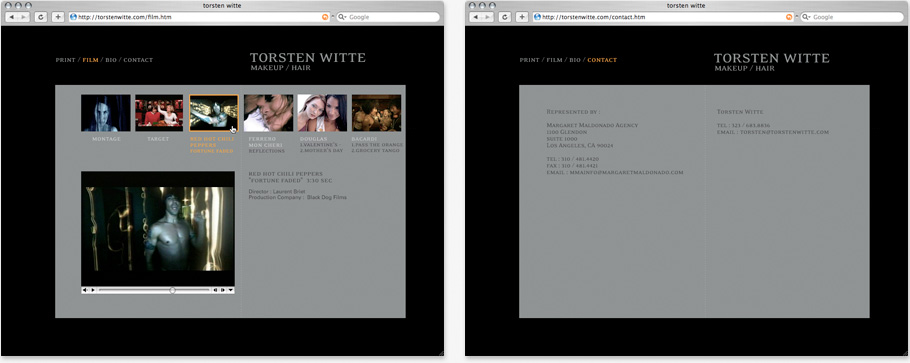The image size is (910, 363).
Task: Click the MONTAGE caption link
Action: tap(106, 139)
